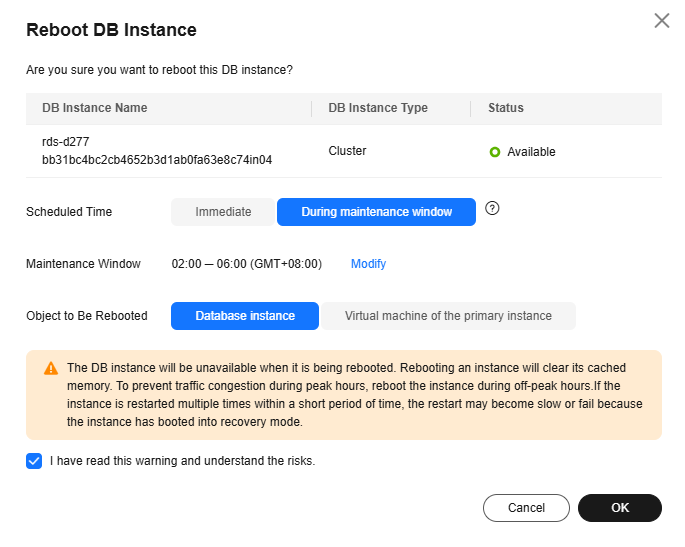Open the Modify maintenance window link
This screenshot has width=685, height=547.
[x=368, y=264]
